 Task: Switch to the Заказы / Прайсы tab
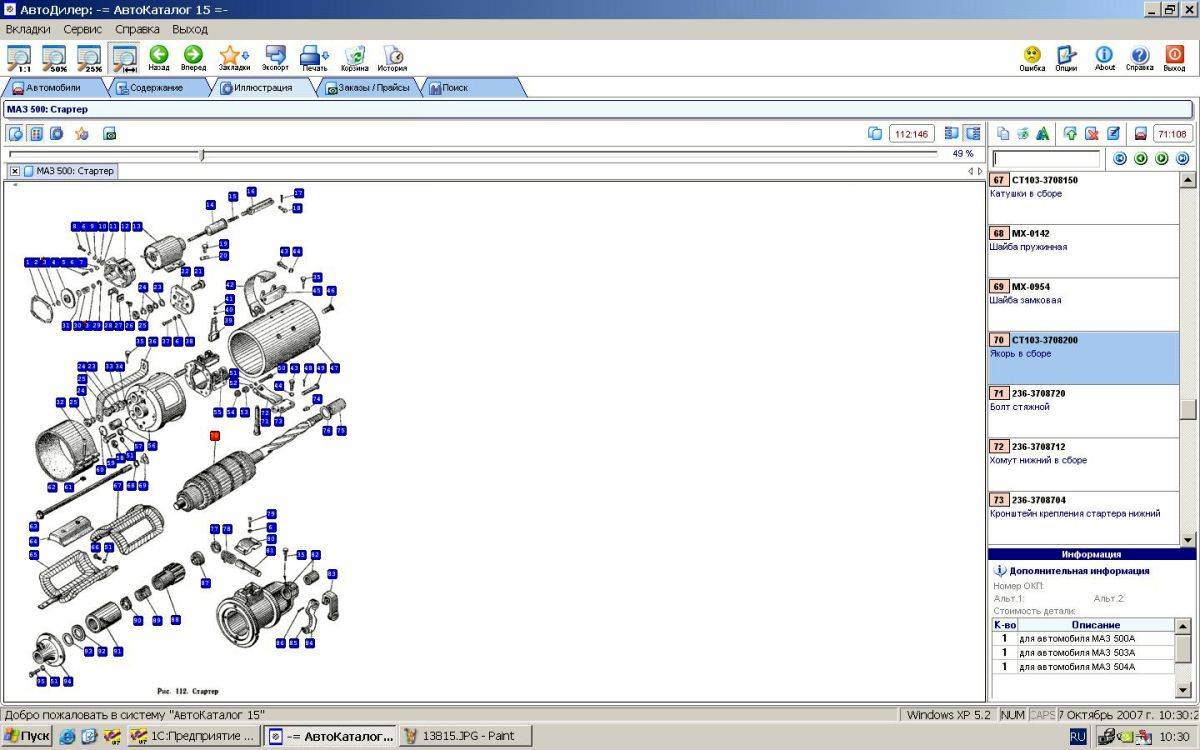[368, 88]
